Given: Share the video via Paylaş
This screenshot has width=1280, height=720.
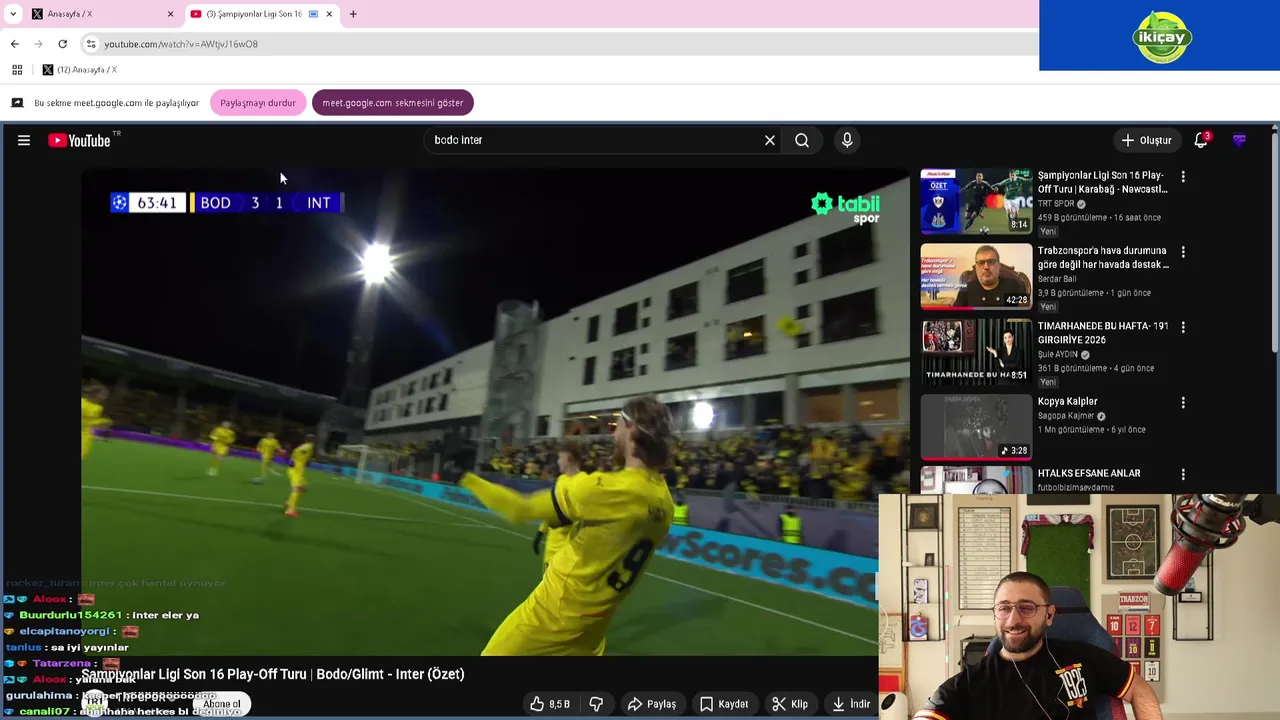Looking at the screenshot, I should (x=651, y=704).
